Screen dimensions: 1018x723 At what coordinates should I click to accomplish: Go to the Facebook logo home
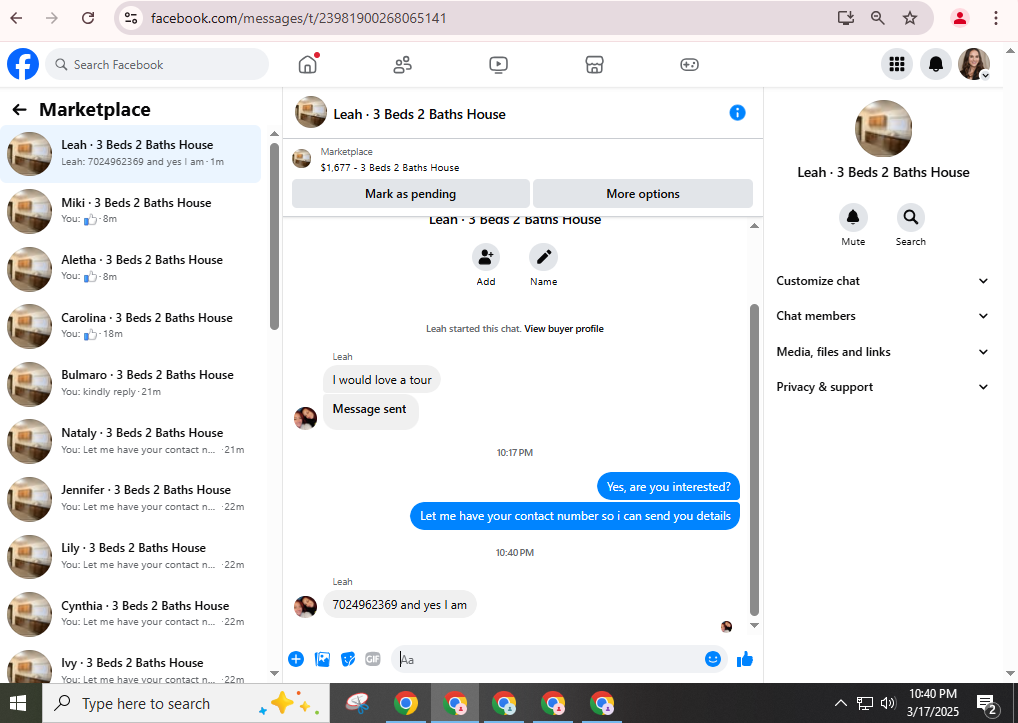pyautogui.click(x=23, y=64)
